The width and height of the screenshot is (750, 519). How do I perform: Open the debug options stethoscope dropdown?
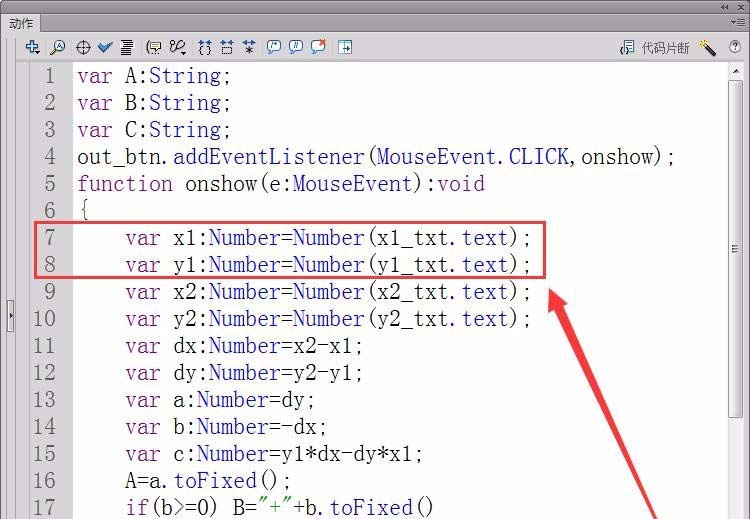tap(177, 47)
